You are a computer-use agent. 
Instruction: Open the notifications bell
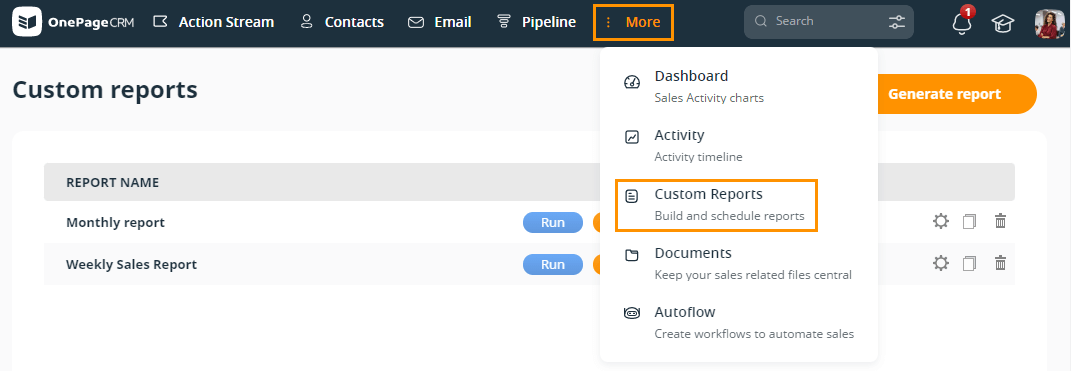pyautogui.click(x=962, y=23)
